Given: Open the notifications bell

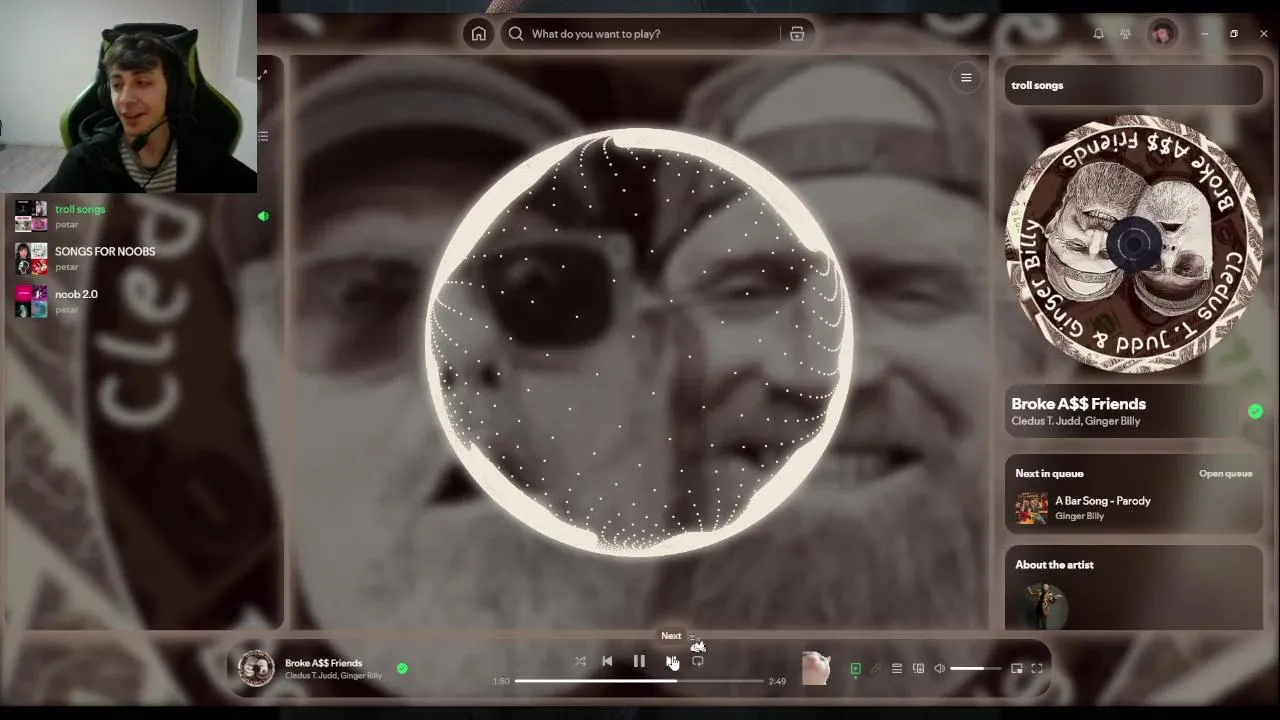Looking at the screenshot, I should pyautogui.click(x=1098, y=34).
